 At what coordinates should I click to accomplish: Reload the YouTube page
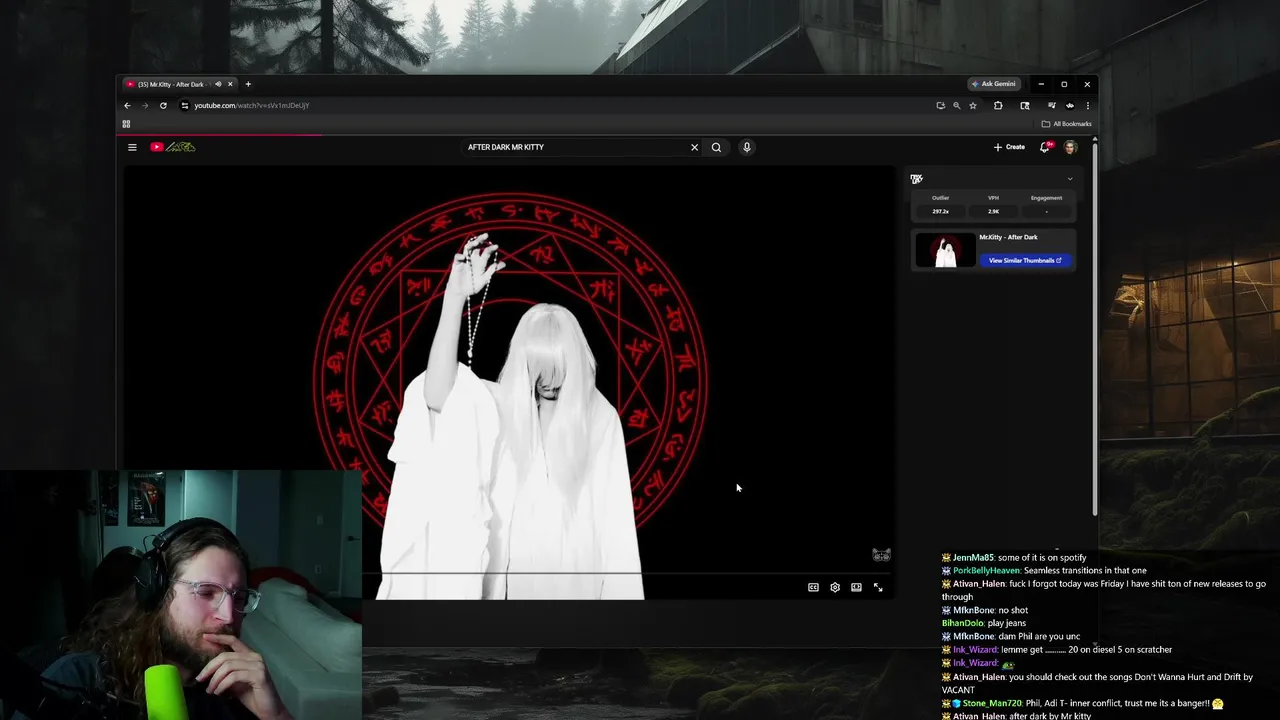click(x=163, y=105)
